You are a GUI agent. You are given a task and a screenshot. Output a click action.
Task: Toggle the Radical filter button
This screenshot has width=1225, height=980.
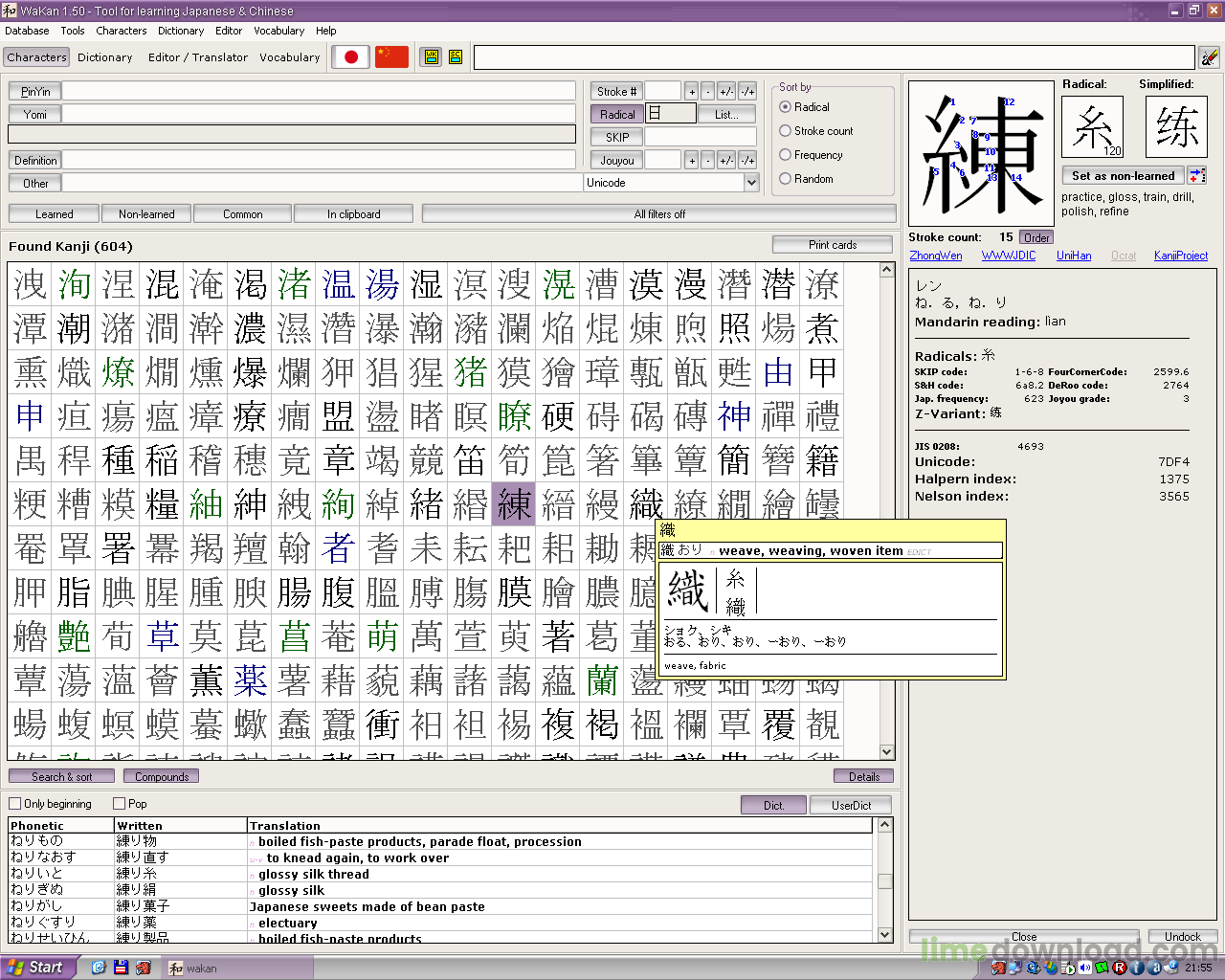click(x=616, y=114)
